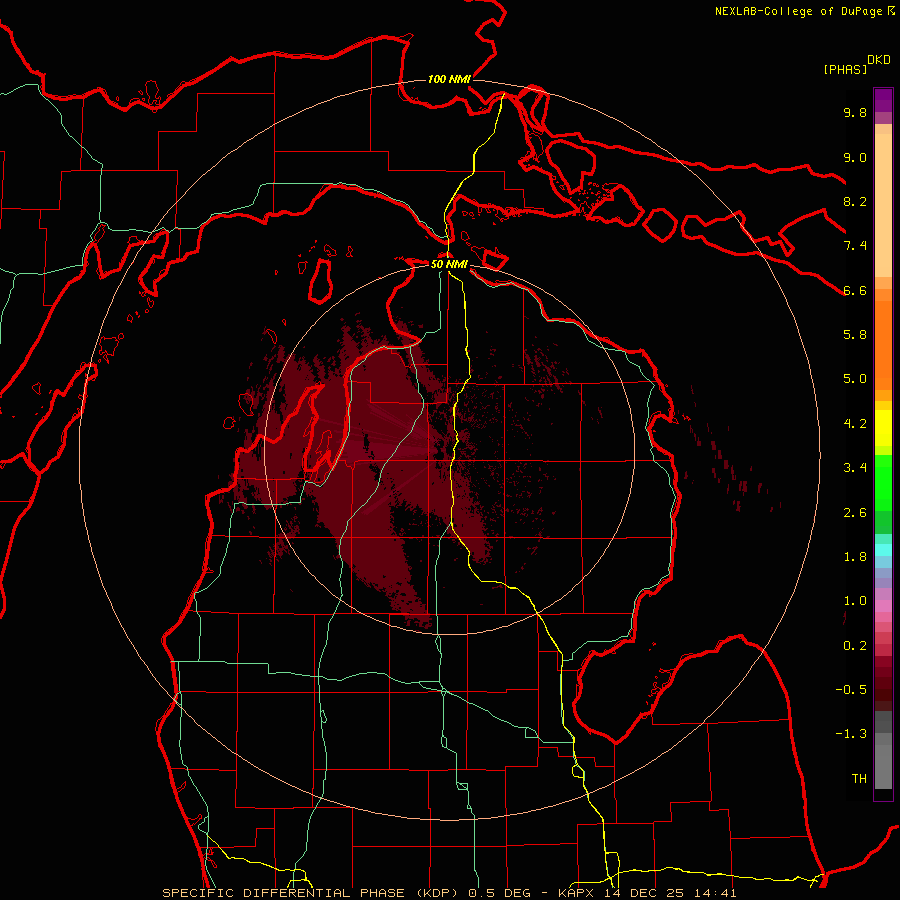This screenshot has height=900, width=900.
Task: Select the 7.4 scale value
Action: point(855,246)
